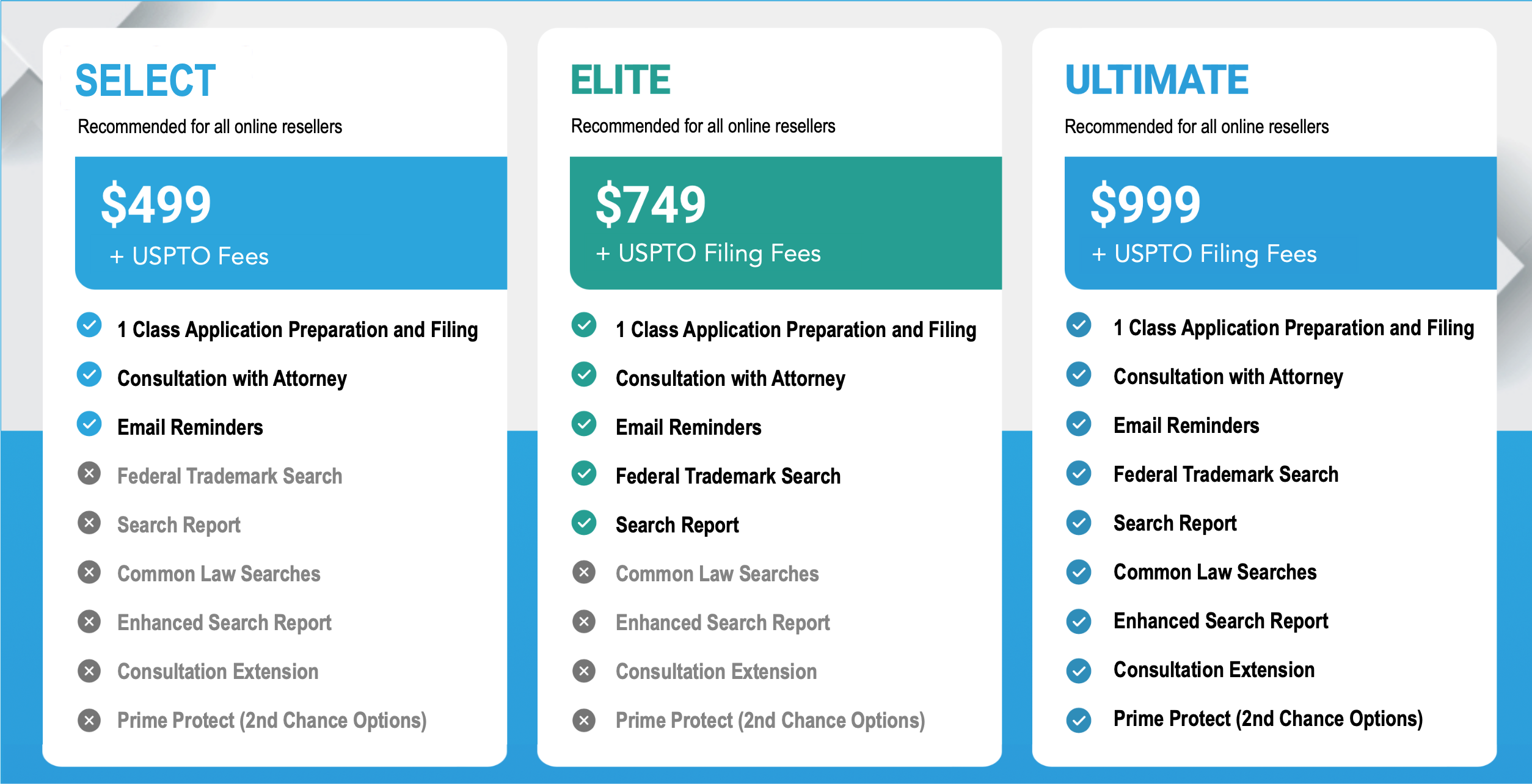Click the SELECT plan heading

[x=145, y=81]
